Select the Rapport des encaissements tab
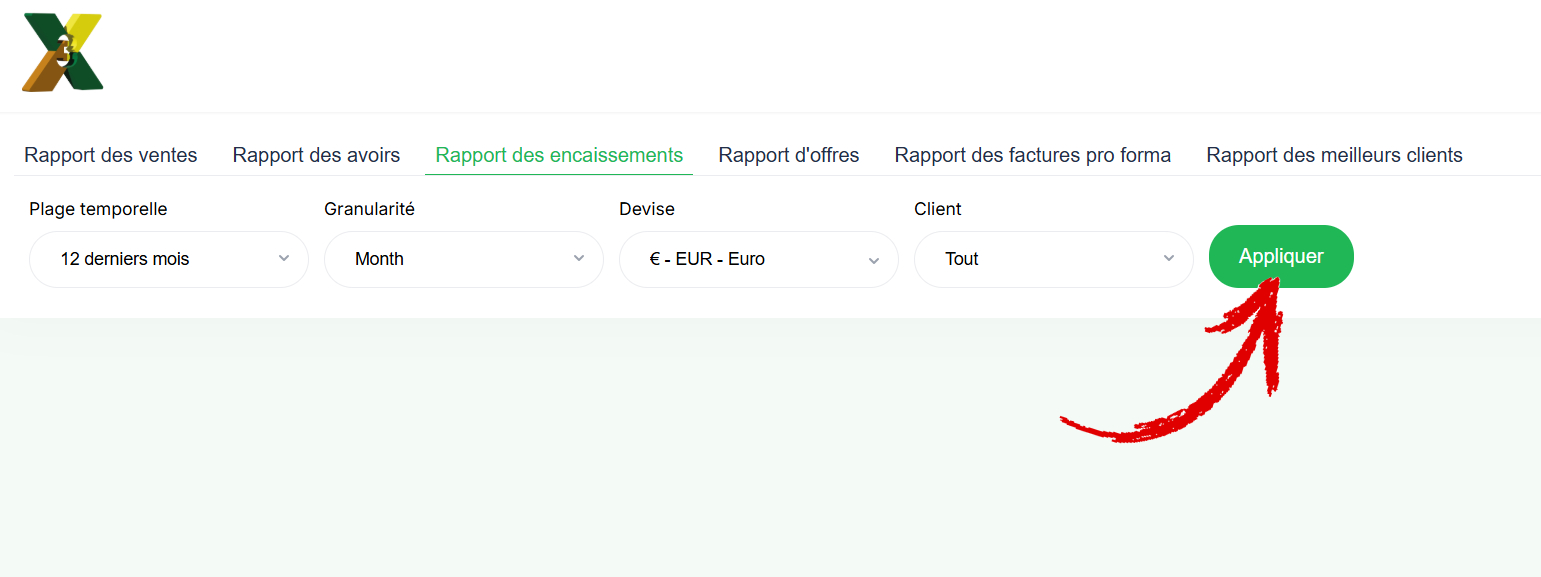 click(x=559, y=155)
